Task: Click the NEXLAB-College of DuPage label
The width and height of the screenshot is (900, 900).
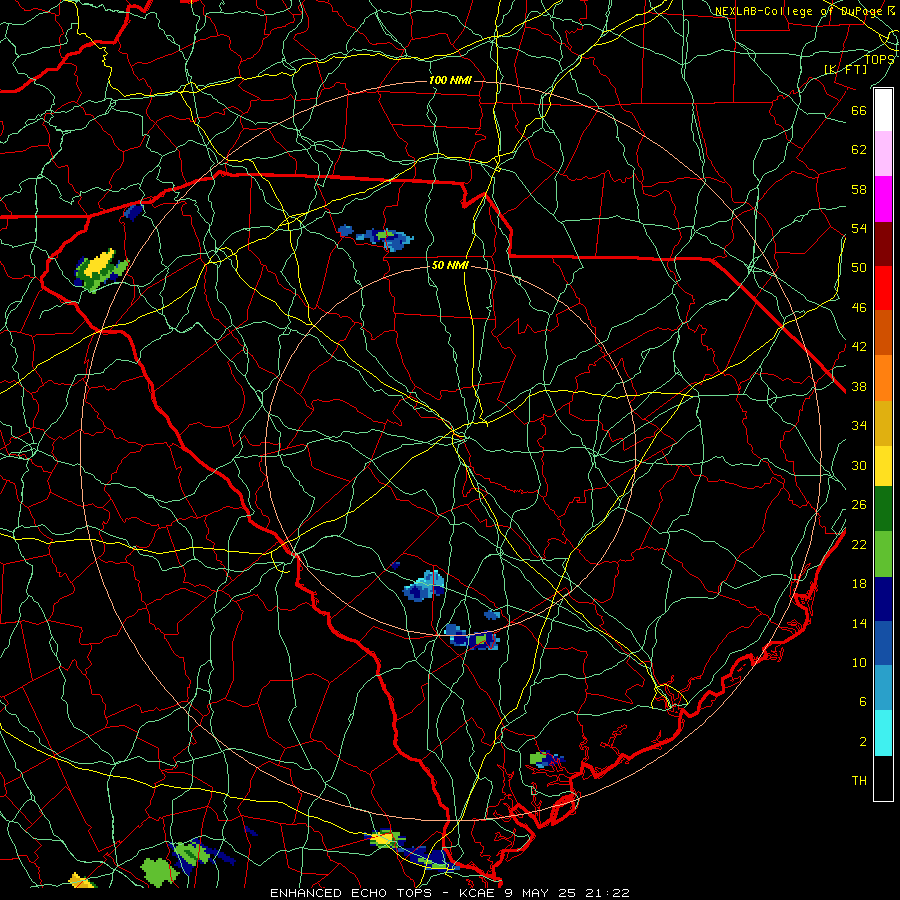Action: click(800, 11)
